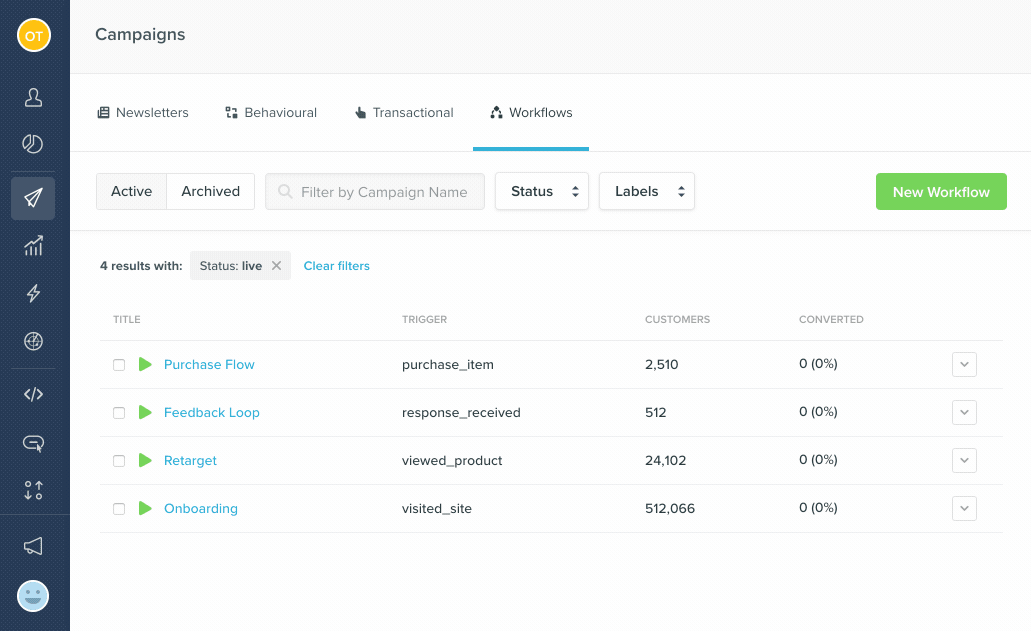This screenshot has height=631, width=1031.
Task: Click the lightning bolt sidebar icon
Action: coord(33,293)
